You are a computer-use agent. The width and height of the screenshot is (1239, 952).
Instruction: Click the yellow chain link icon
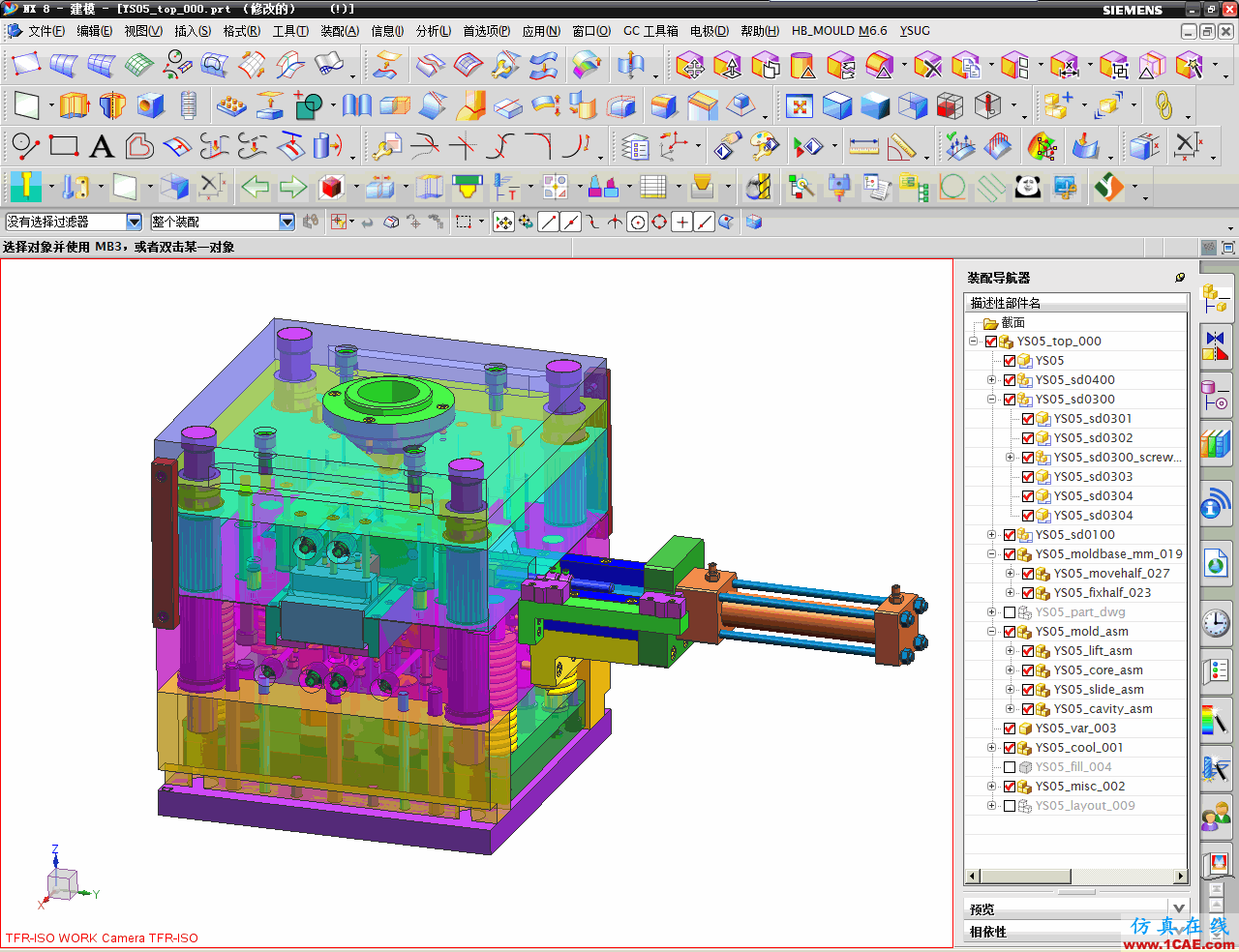point(1163,105)
